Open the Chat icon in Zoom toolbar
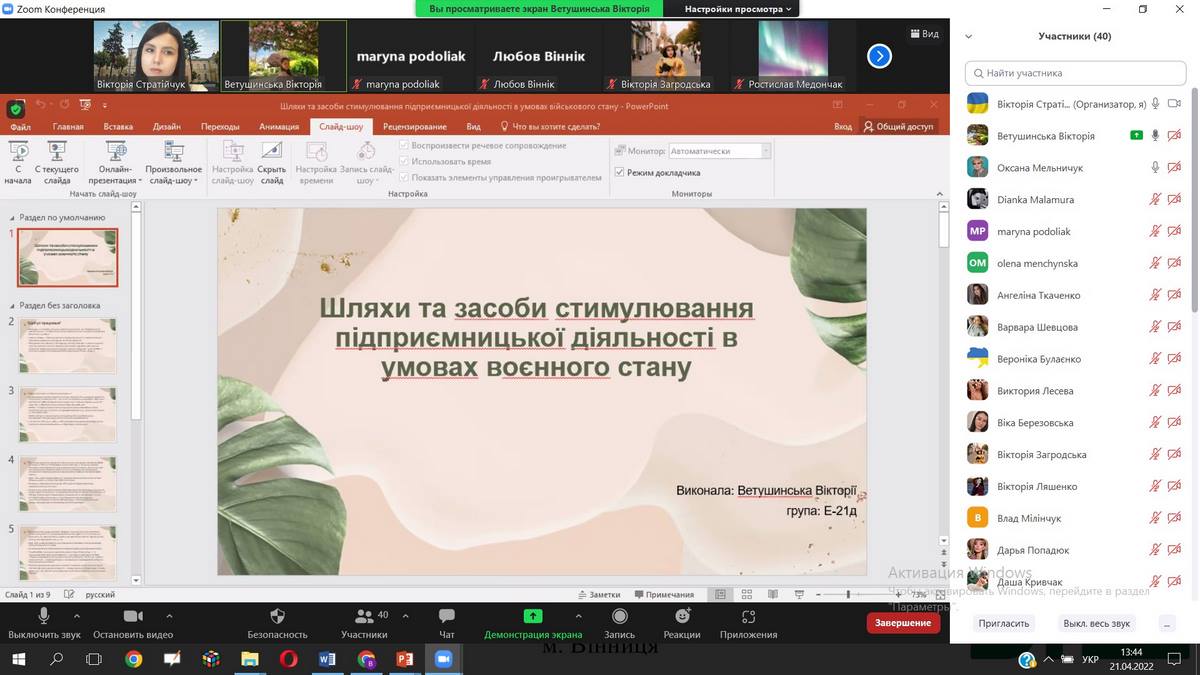The width and height of the screenshot is (1200, 675). (446, 617)
